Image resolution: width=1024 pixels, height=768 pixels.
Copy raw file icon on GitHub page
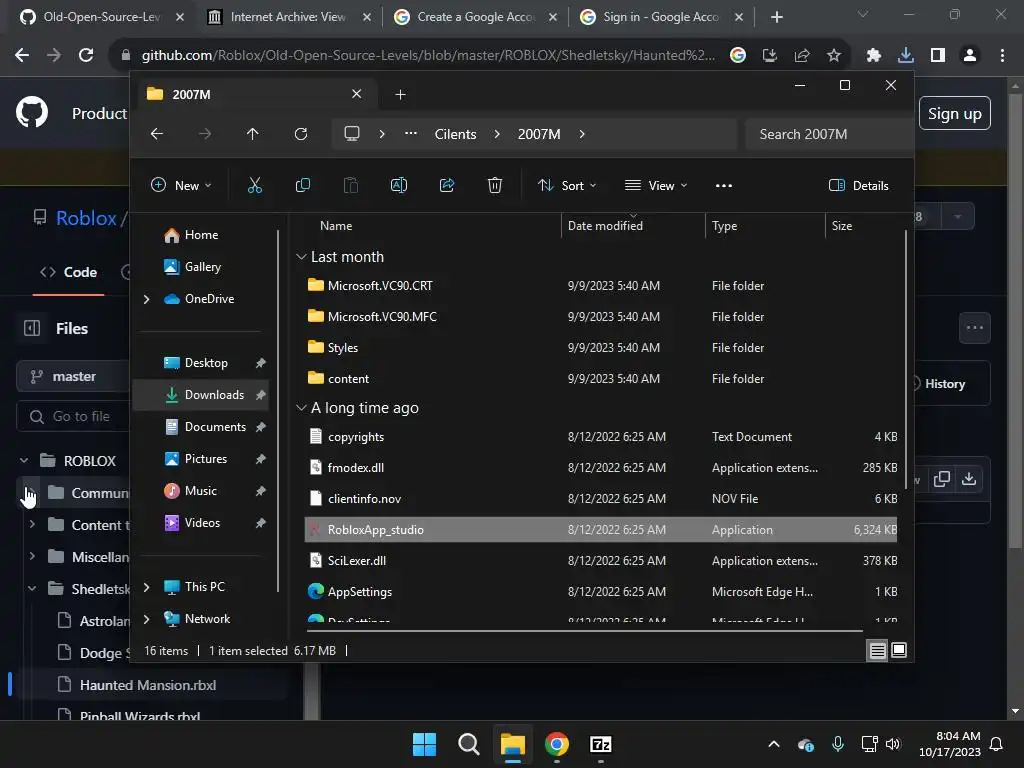pyautogui.click(x=942, y=479)
